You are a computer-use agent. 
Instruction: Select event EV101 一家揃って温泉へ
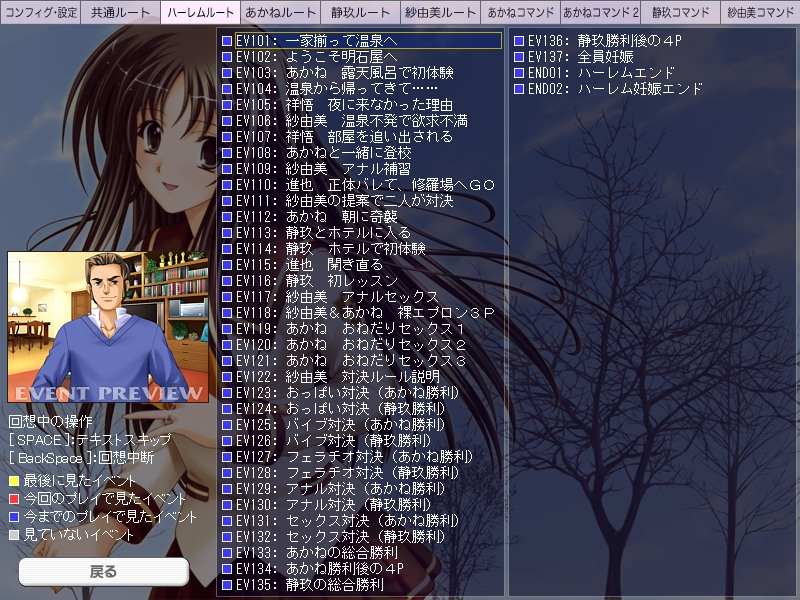(x=368, y=41)
